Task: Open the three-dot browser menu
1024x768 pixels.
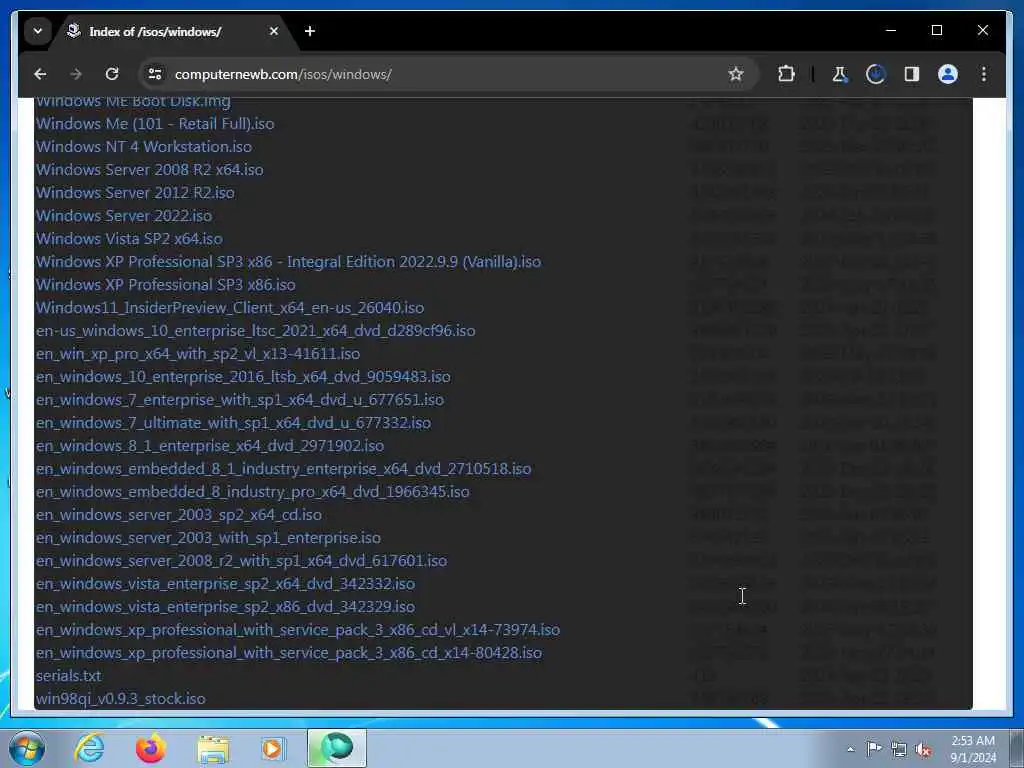Action: [984, 74]
